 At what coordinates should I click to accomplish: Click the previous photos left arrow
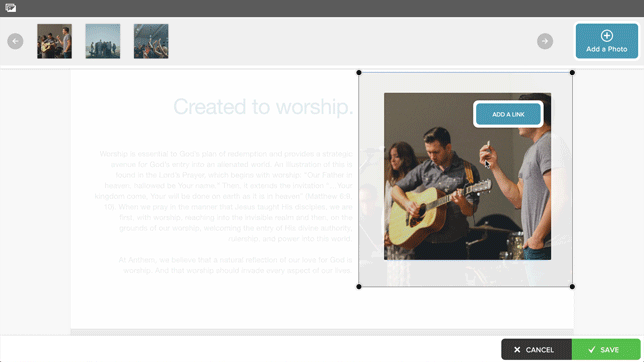point(15,41)
